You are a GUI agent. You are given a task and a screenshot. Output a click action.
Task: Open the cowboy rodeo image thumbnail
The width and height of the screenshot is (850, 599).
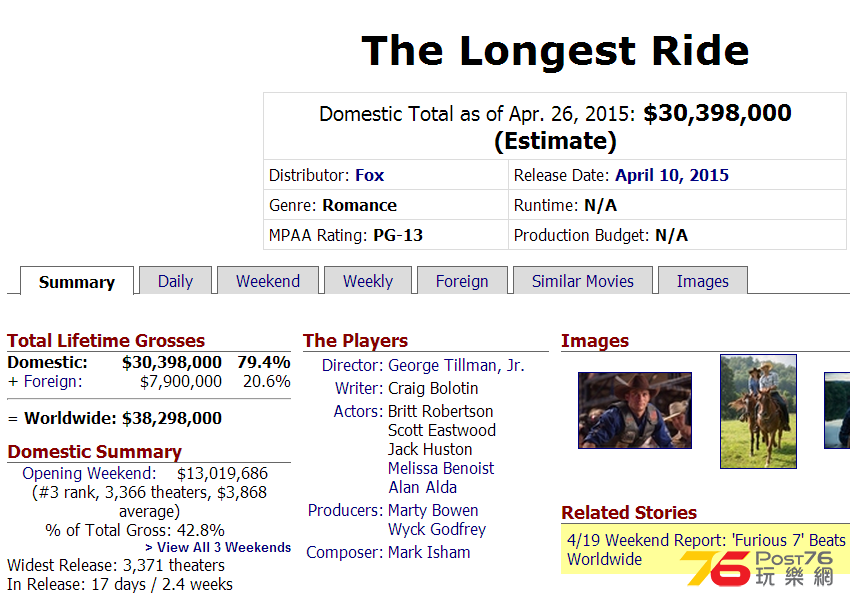click(x=635, y=410)
